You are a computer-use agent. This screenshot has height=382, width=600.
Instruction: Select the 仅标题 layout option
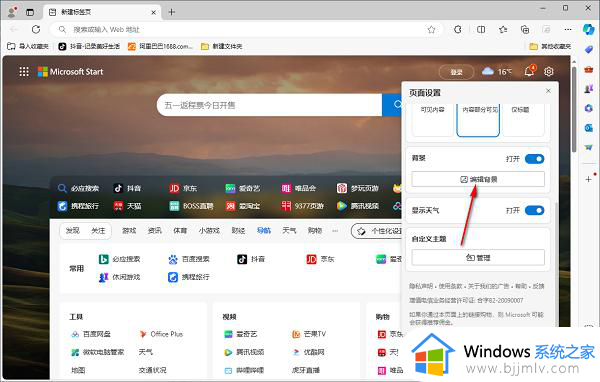(x=523, y=119)
